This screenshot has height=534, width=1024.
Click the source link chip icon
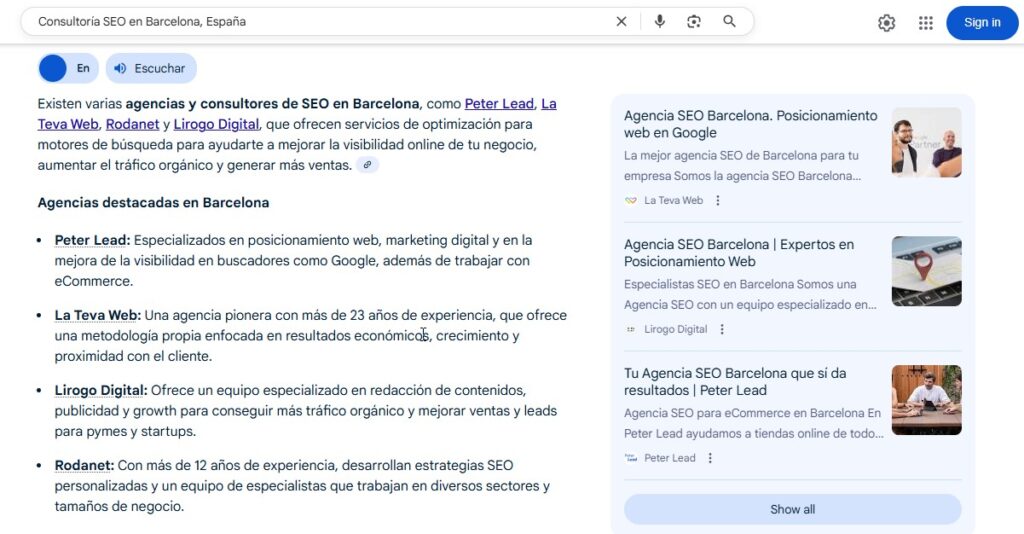(x=368, y=165)
